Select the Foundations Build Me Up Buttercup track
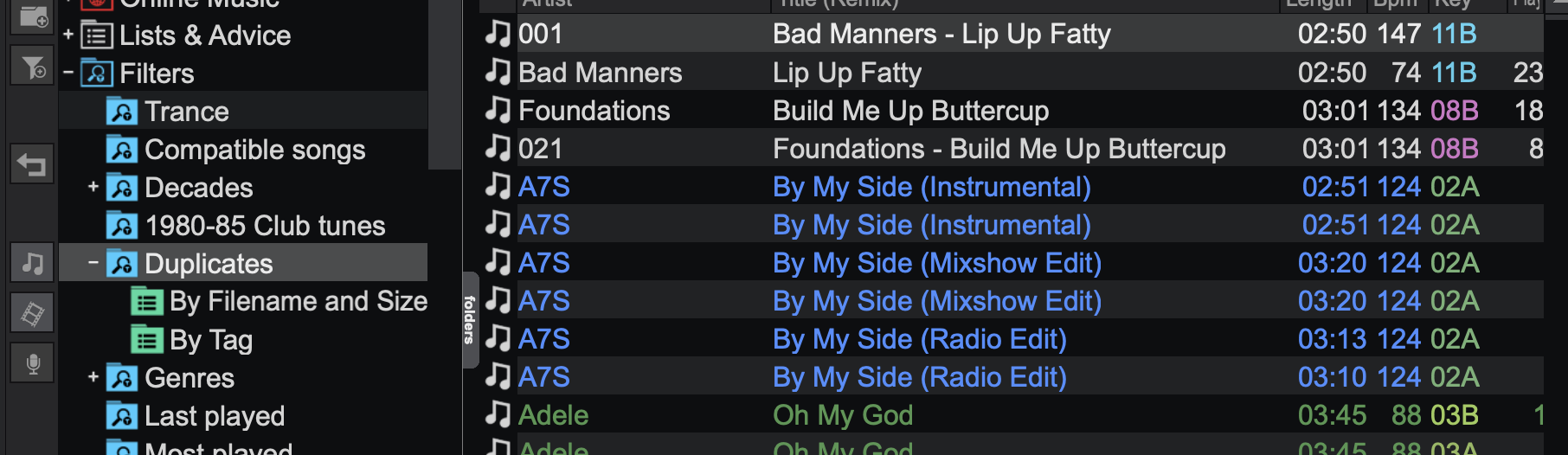The width and height of the screenshot is (1568, 455). tap(1012, 111)
